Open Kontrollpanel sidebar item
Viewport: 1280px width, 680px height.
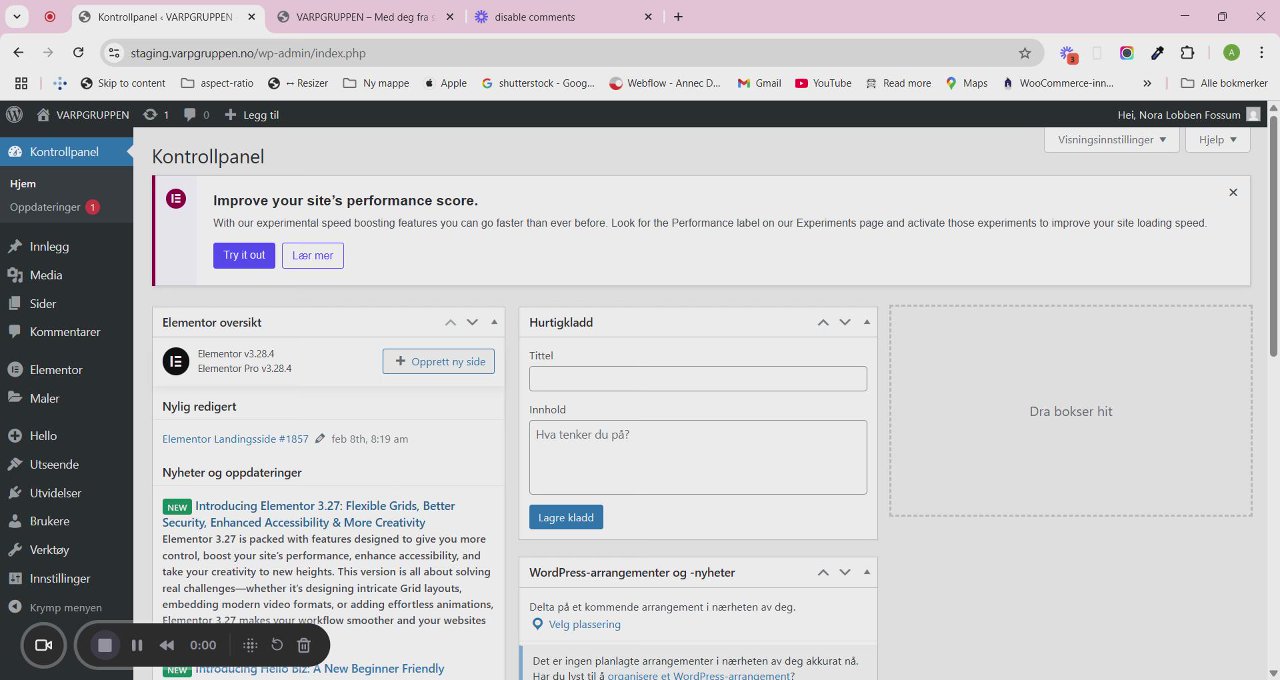[x=66, y=152]
